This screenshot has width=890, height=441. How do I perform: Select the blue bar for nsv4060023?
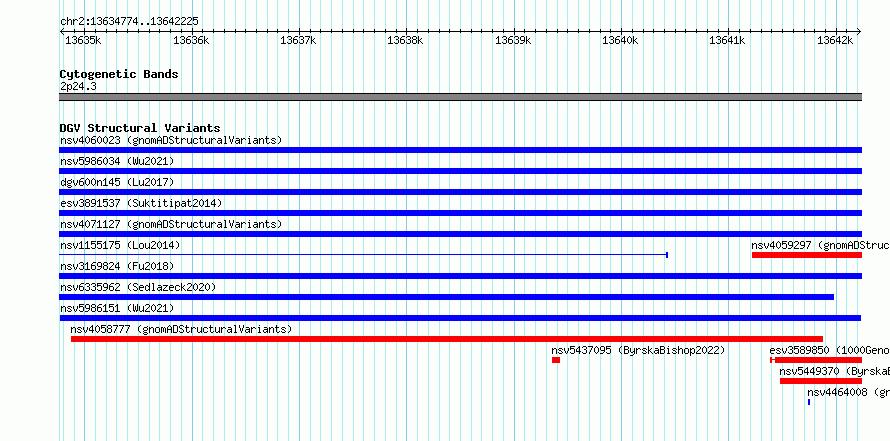pos(460,150)
